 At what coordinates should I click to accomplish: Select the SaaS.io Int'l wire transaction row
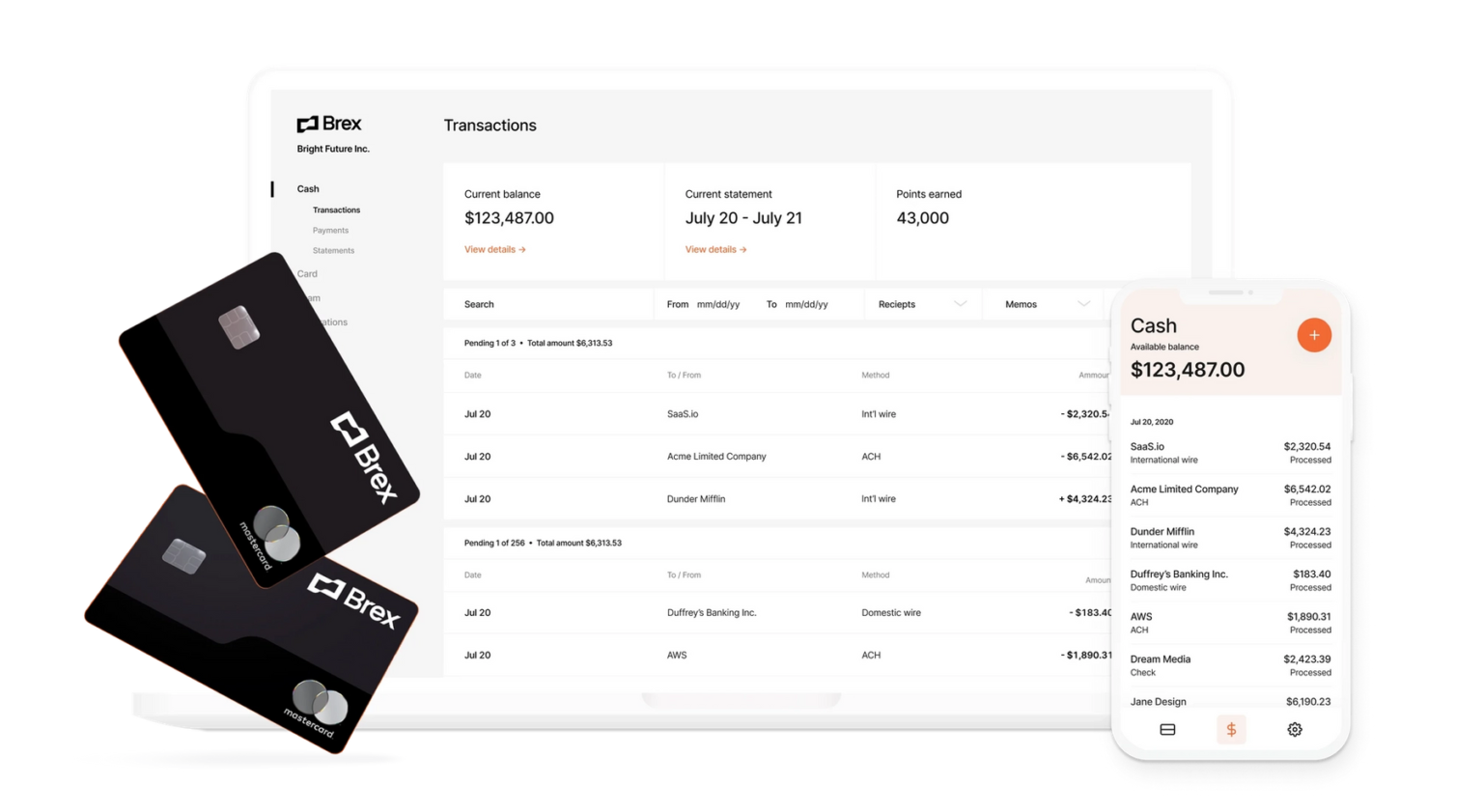tap(772, 413)
